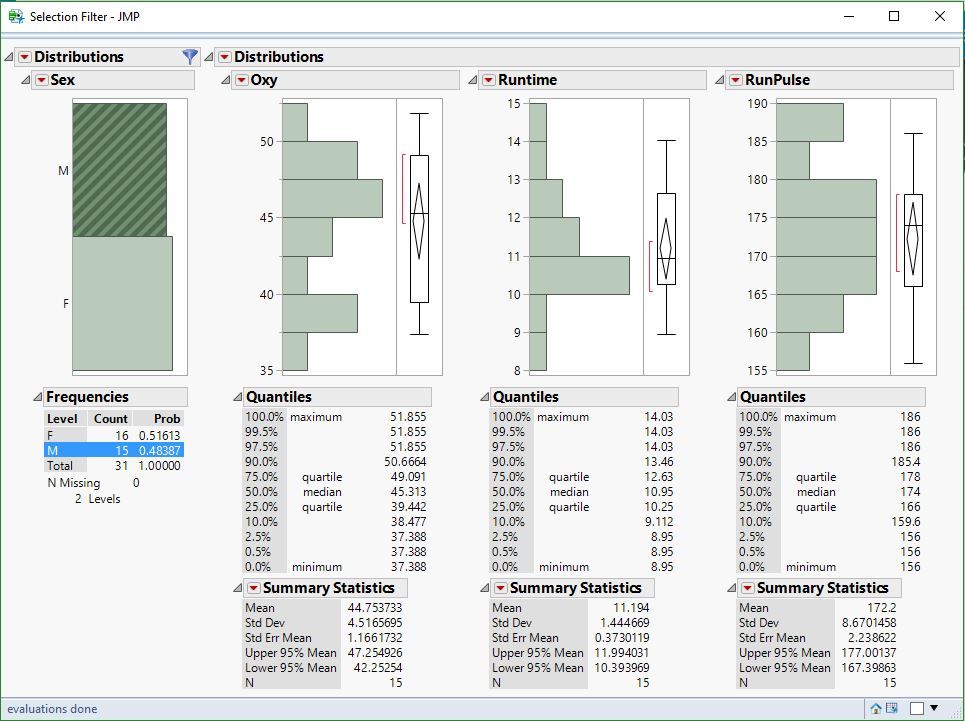Toggle the status bar checkbox
Image resolution: width=965 pixels, height=721 pixels.
coord(917,709)
